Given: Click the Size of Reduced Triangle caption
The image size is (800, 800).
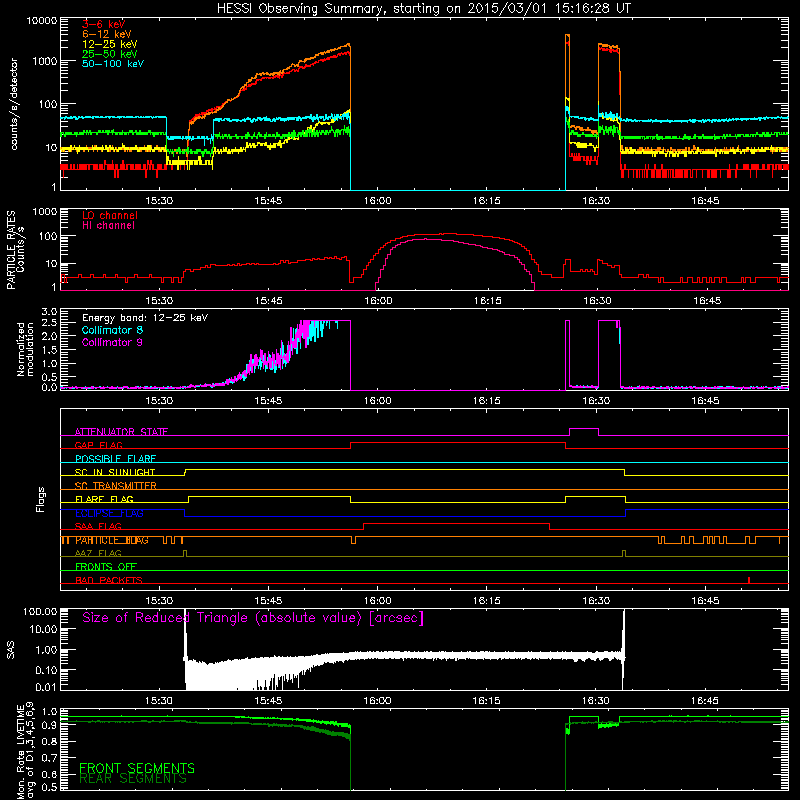Looking at the screenshot, I should [253, 618].
